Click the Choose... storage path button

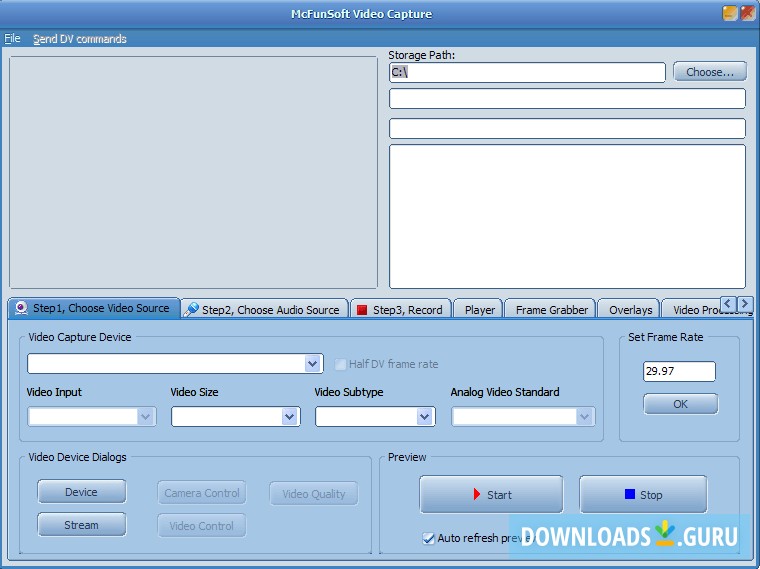(x=710, y=72)
